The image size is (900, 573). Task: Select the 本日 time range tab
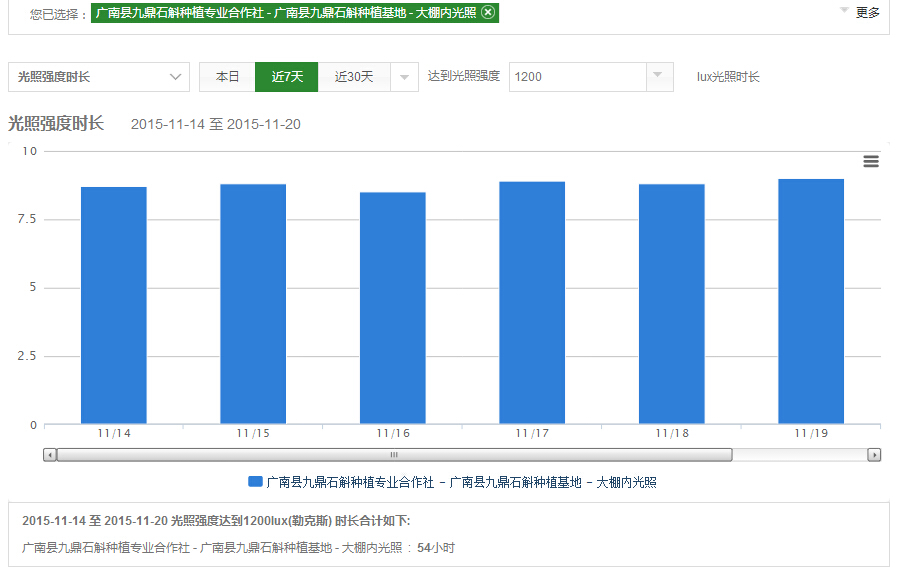[227, 77]
